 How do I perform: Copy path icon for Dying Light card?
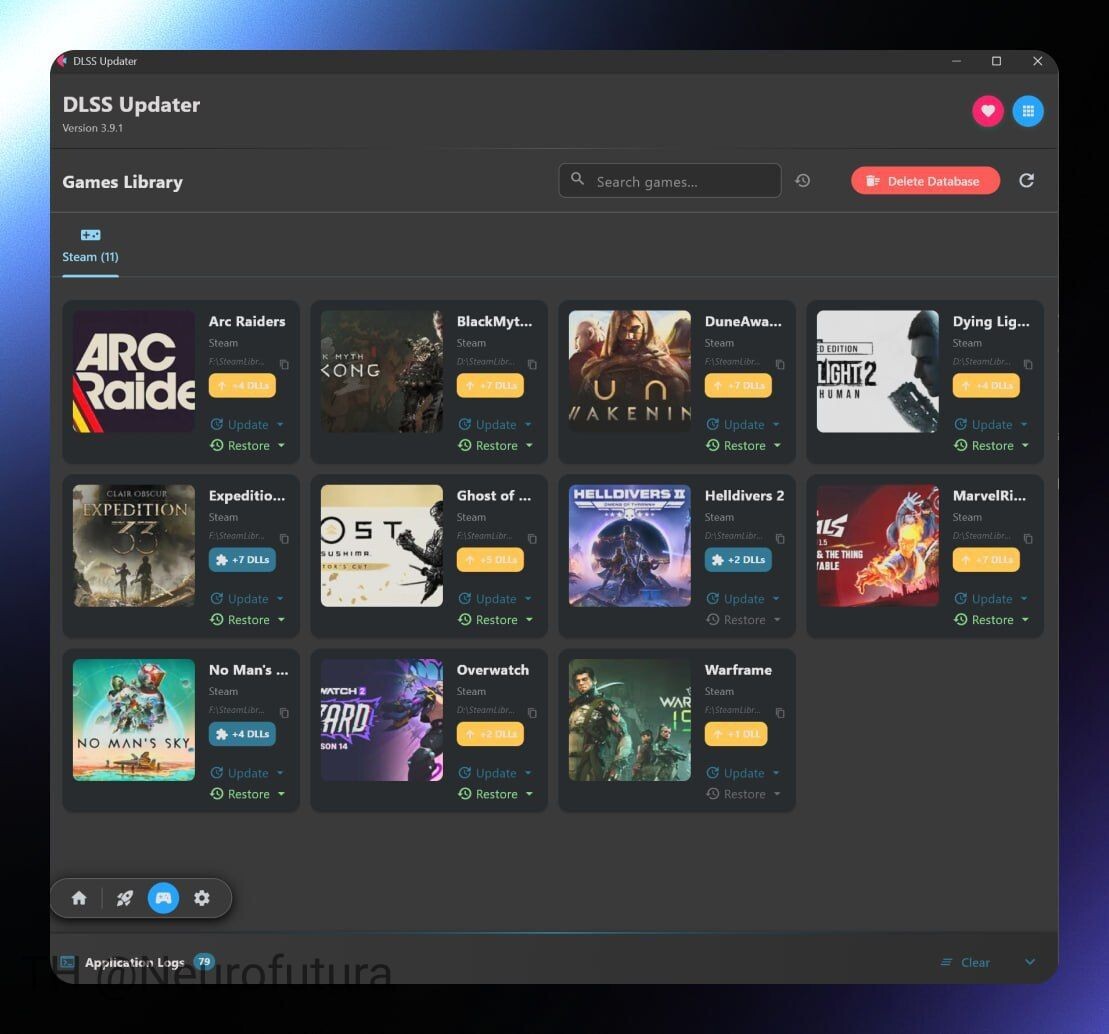(1028, 364)
